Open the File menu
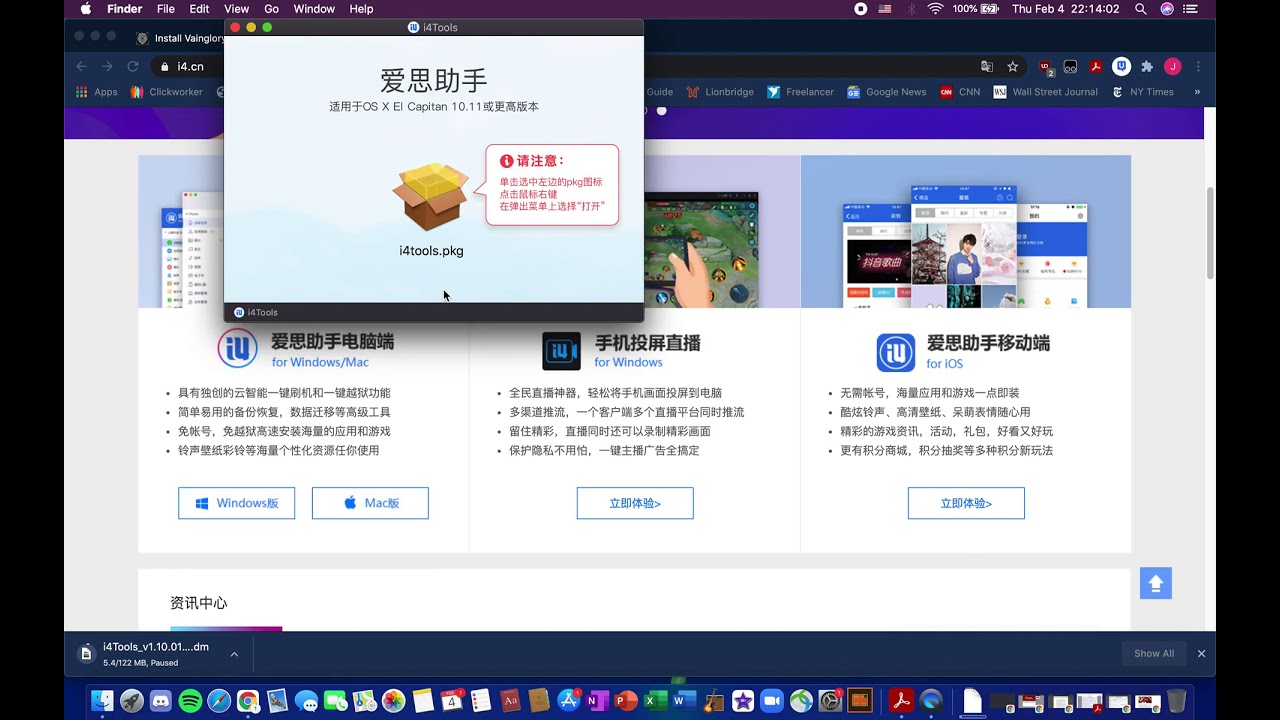This screenshot has height=720, width=1280. 166,9
